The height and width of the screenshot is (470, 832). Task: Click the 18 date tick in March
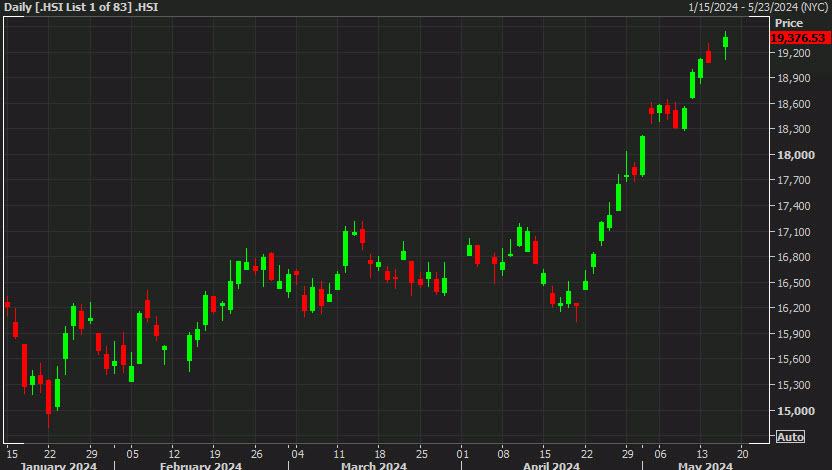pos(380,454)
